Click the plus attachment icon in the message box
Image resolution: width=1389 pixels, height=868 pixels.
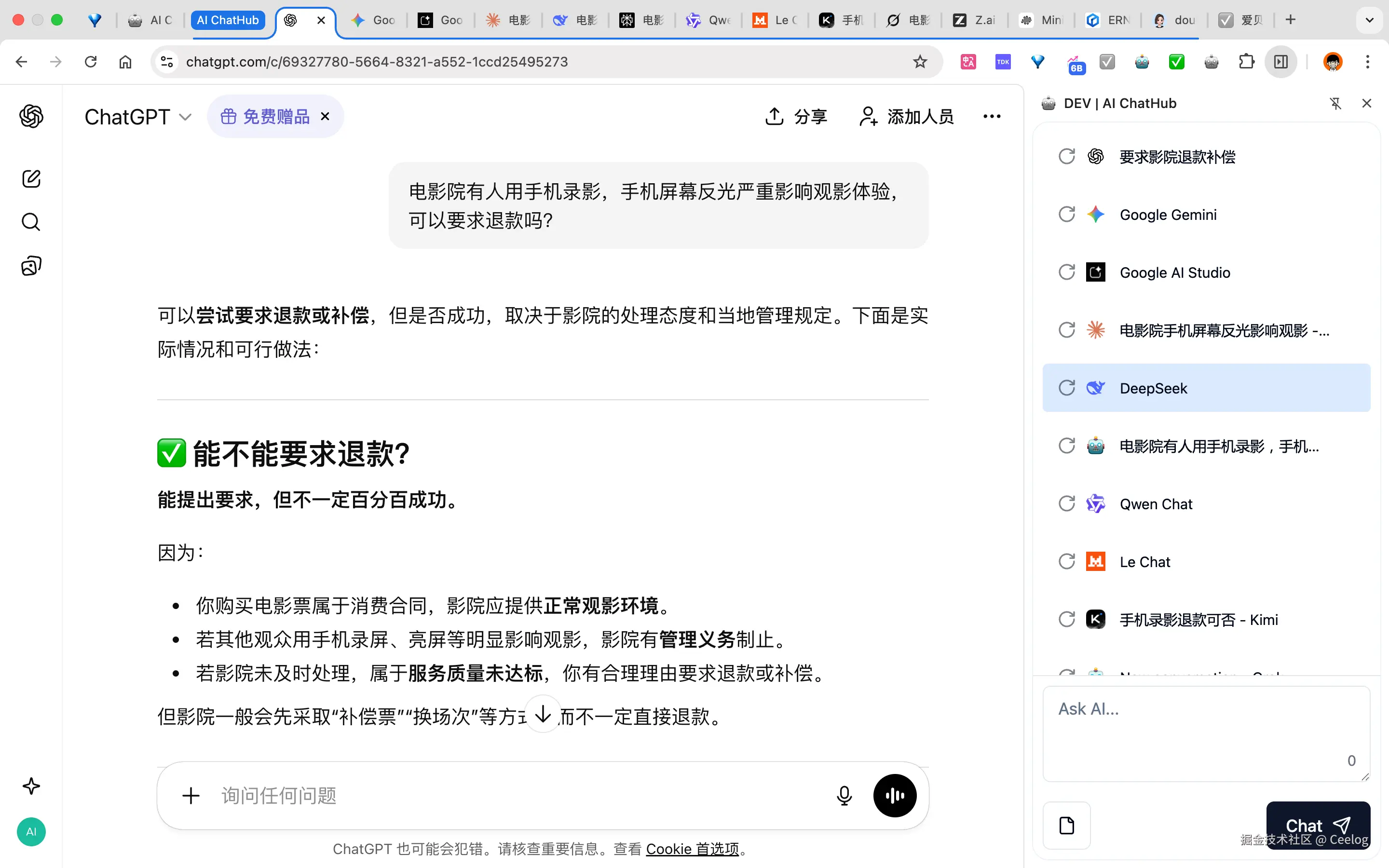191,796
